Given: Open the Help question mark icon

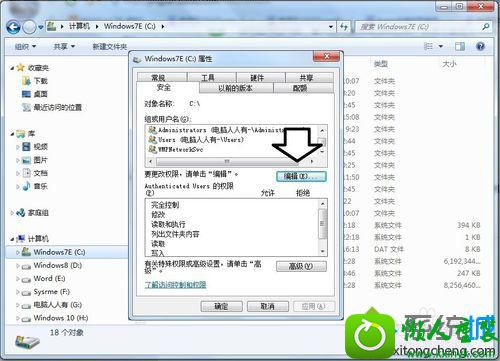Looking at the screenshot, I should tap(480, 46).
